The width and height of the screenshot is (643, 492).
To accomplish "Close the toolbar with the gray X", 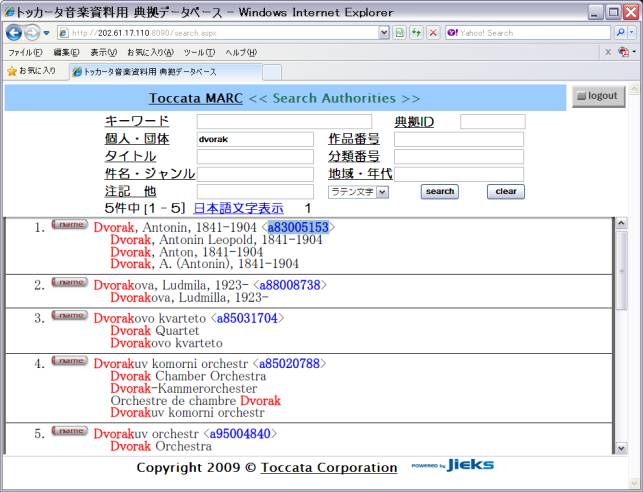I will pos(608,52).
